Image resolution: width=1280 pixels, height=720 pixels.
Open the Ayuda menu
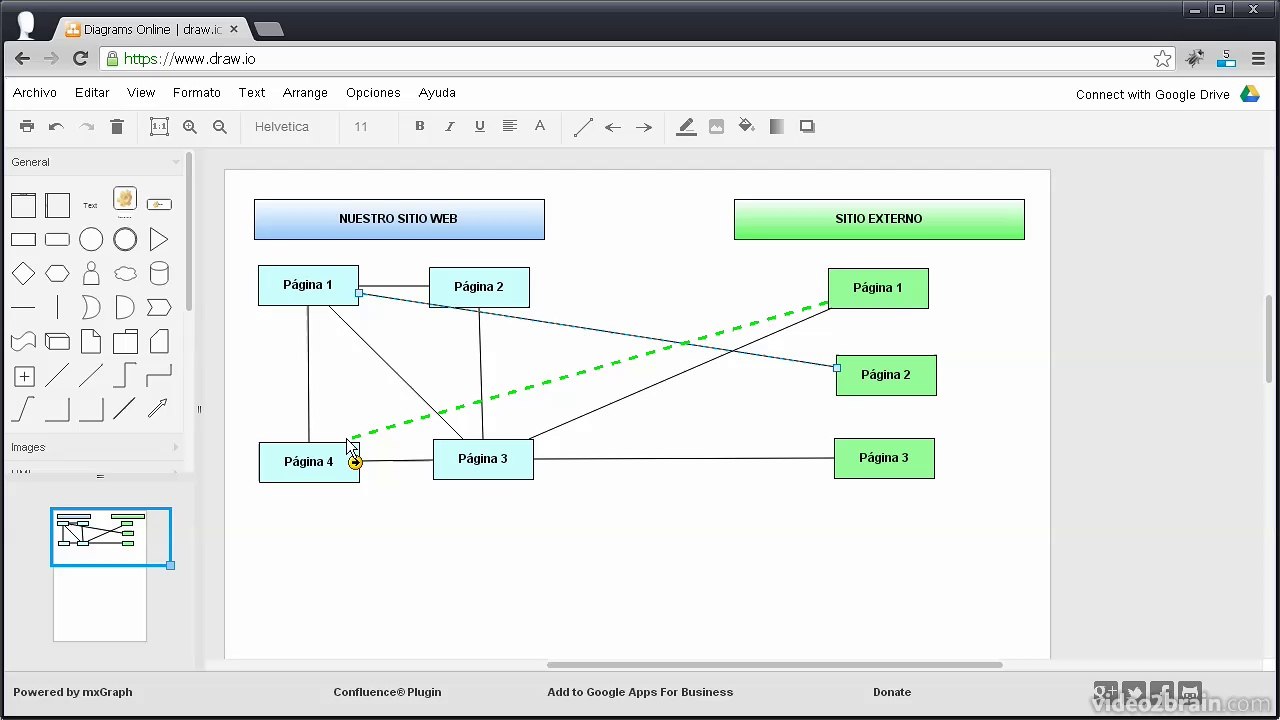click(x=437, y=93)
